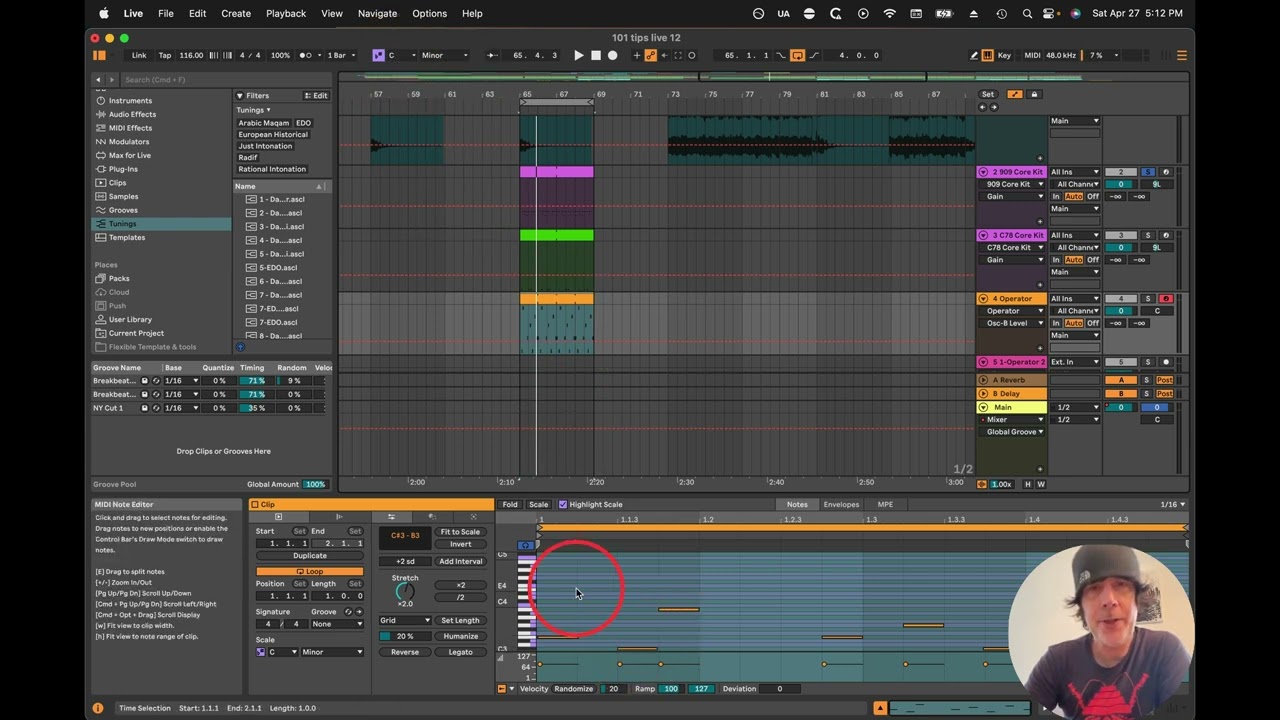Fold the 2 909 Core Kit track
Screen dimensions: 1280x720
click(x=983, y=172)
